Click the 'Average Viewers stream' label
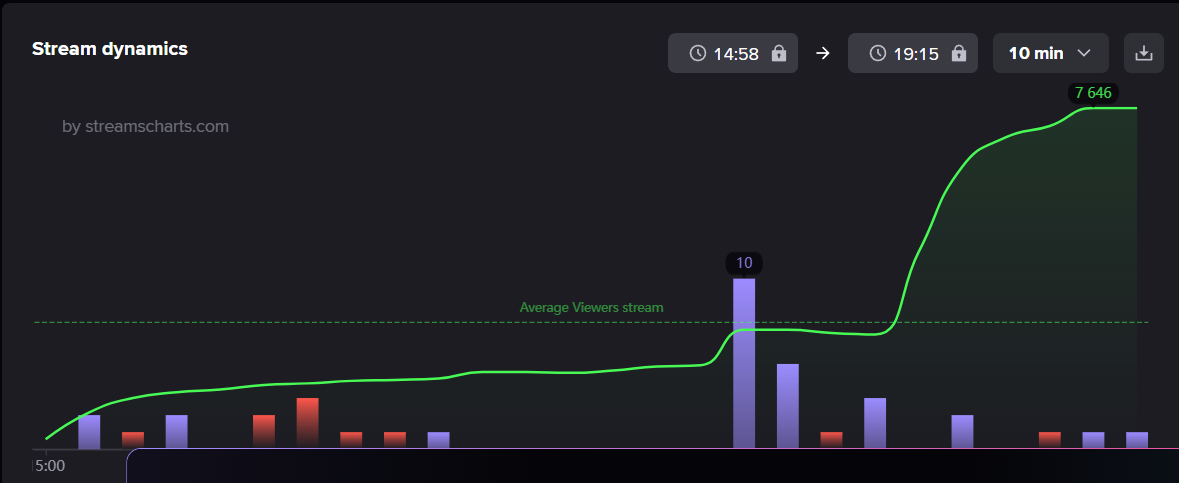 tap(592, 307)
